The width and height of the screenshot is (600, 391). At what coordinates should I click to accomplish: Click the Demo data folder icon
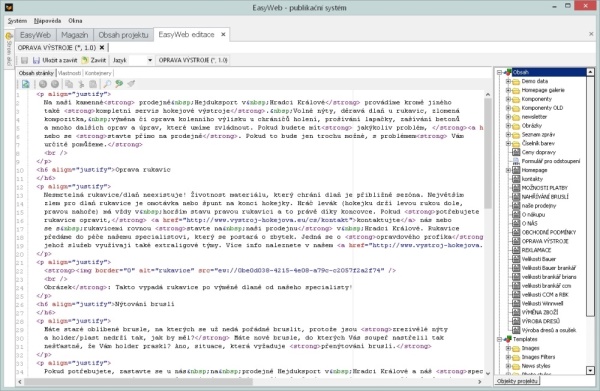(x=516, y=81)
